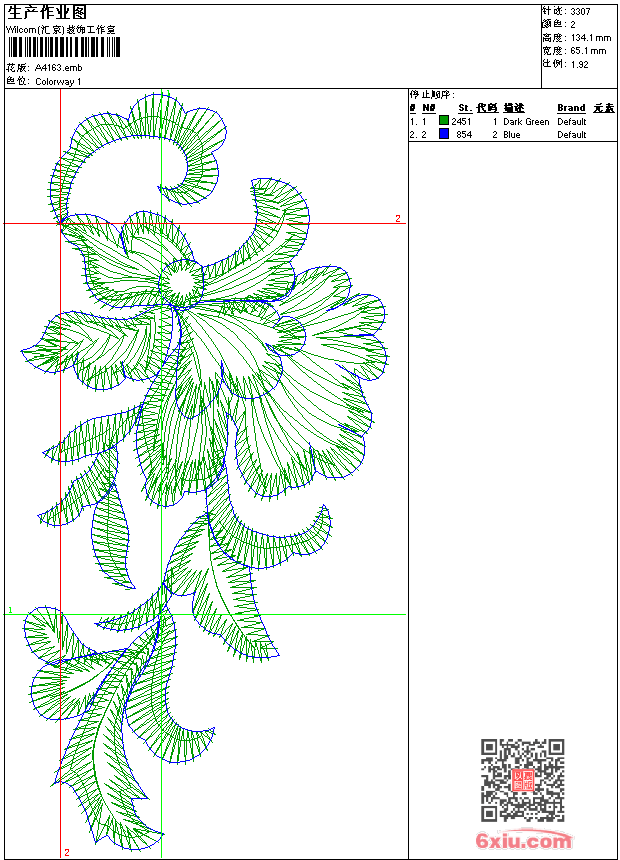The image size is (620, 860).
Task: Click the Colorway 1 label
Action: (x=58, y=81)
